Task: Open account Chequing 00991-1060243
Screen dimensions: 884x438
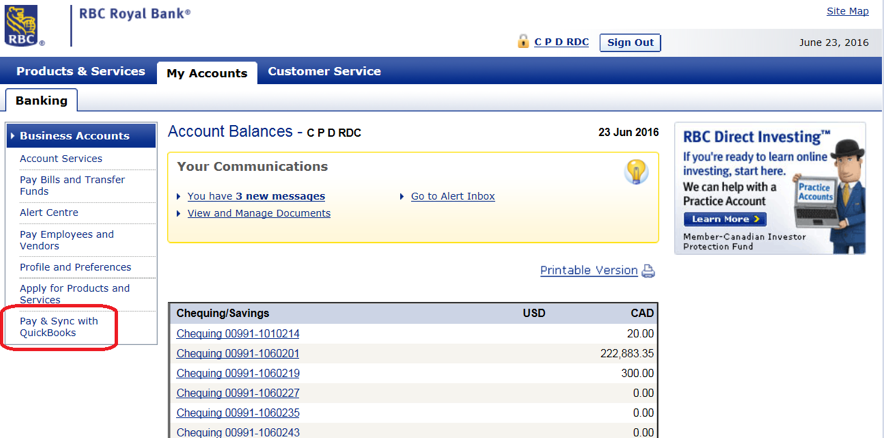Action: 238,432
